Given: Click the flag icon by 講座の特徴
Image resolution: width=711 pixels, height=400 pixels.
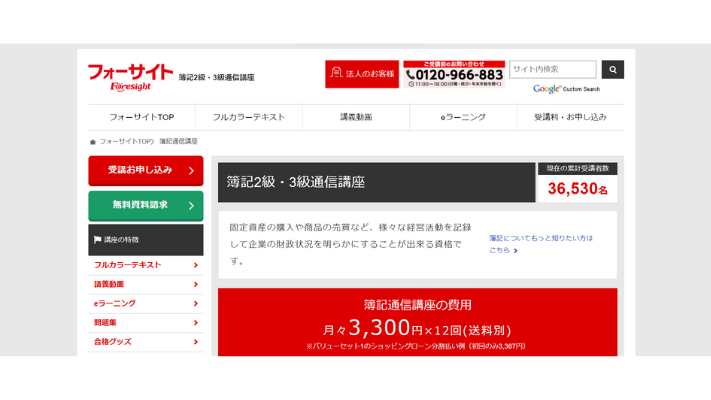Looking at the screenshot, I should coord(97,239).
